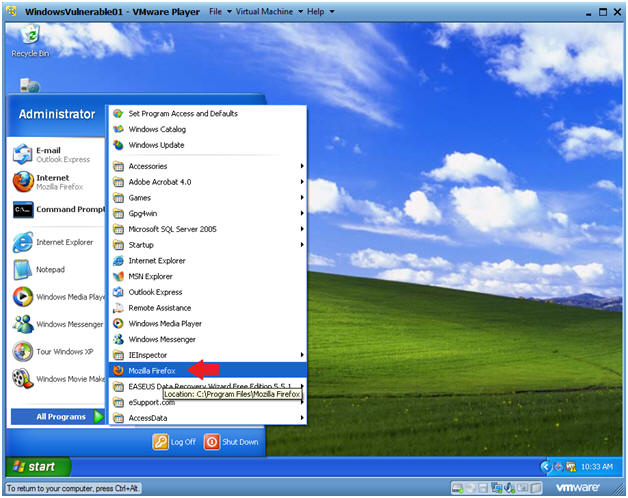Expand Microsoft SQL Server 2005 folder
Screen dimensions: 628x498
pos(207,229)
